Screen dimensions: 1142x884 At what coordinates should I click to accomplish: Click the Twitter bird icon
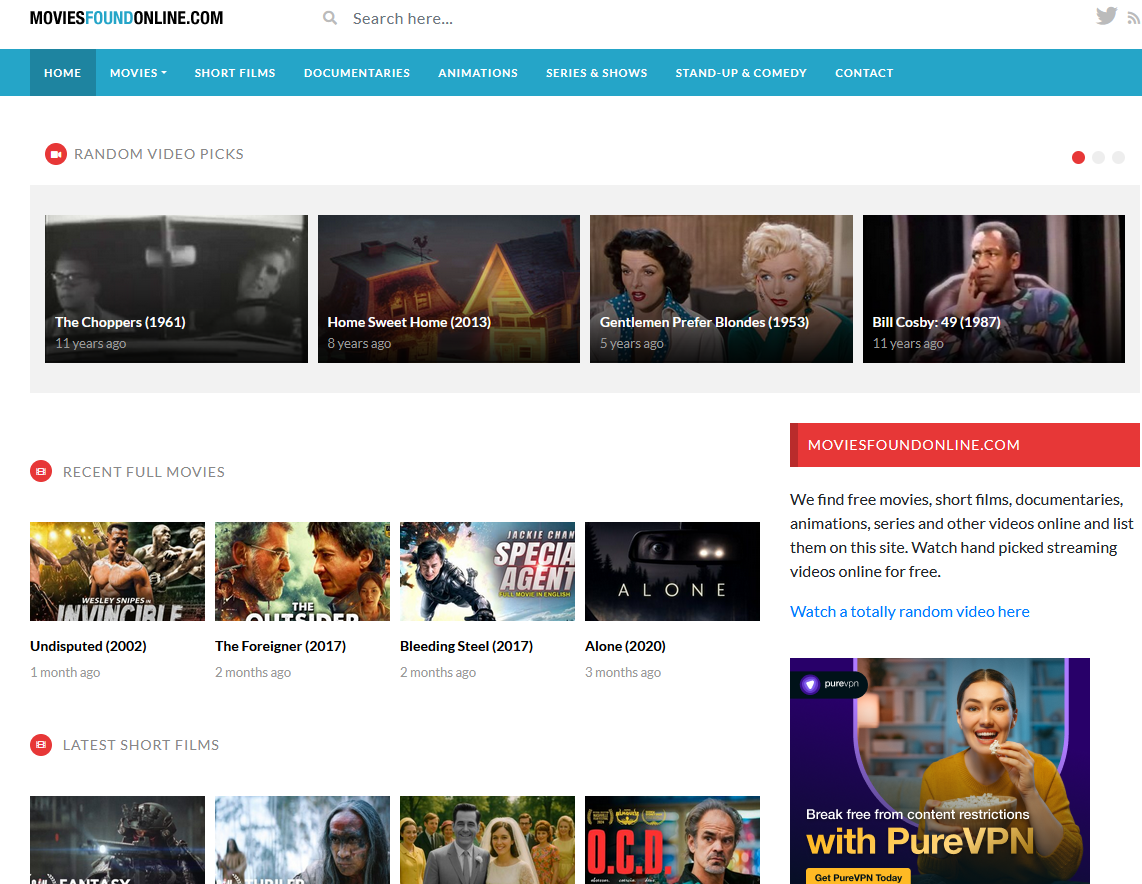(x=1106, y=16)
